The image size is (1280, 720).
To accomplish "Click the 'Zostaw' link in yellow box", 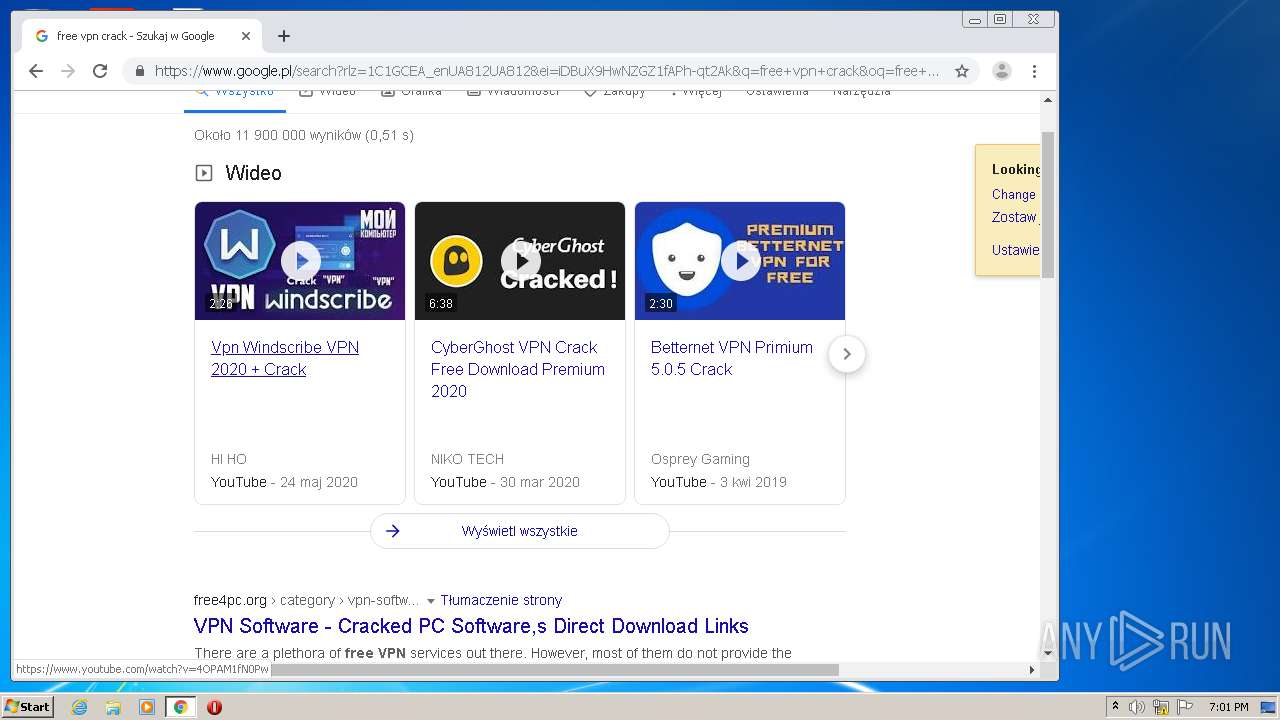I will (1015, 217).
